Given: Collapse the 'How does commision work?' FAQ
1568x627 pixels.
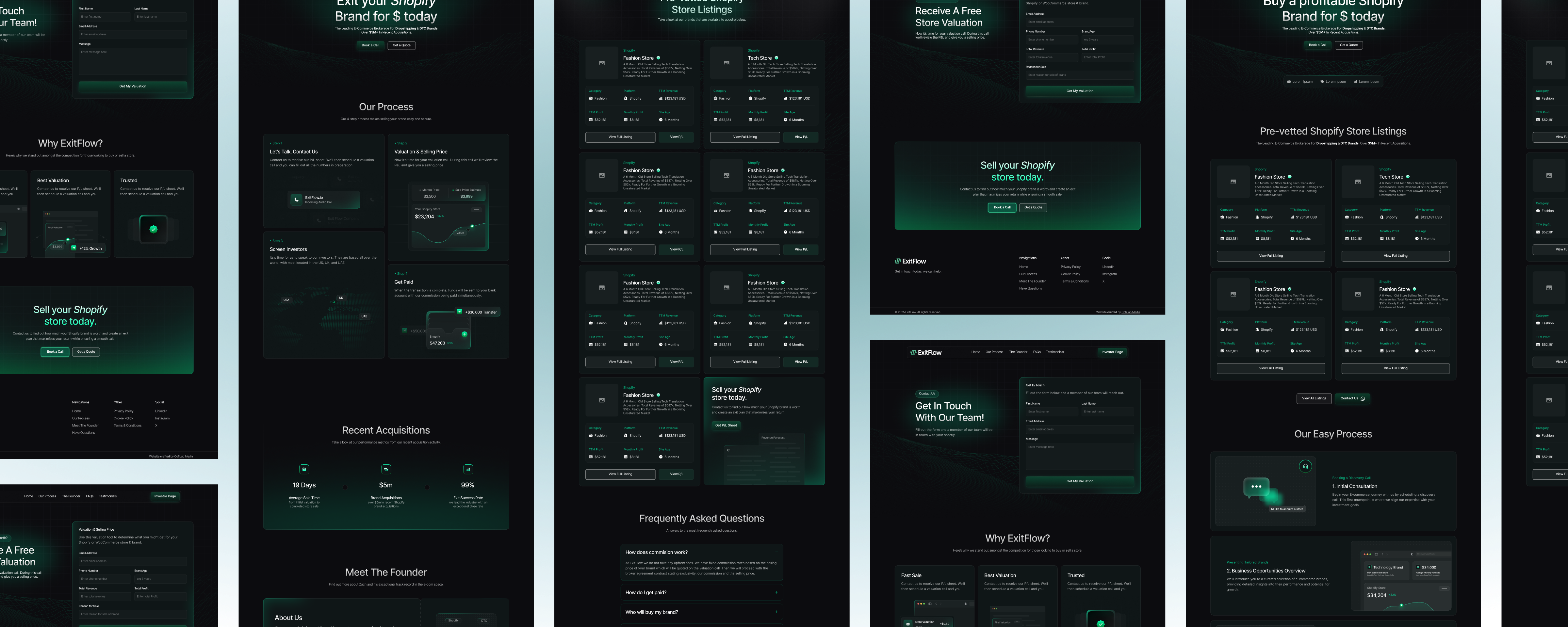Looking at the screenshot, I should (777, 552).
